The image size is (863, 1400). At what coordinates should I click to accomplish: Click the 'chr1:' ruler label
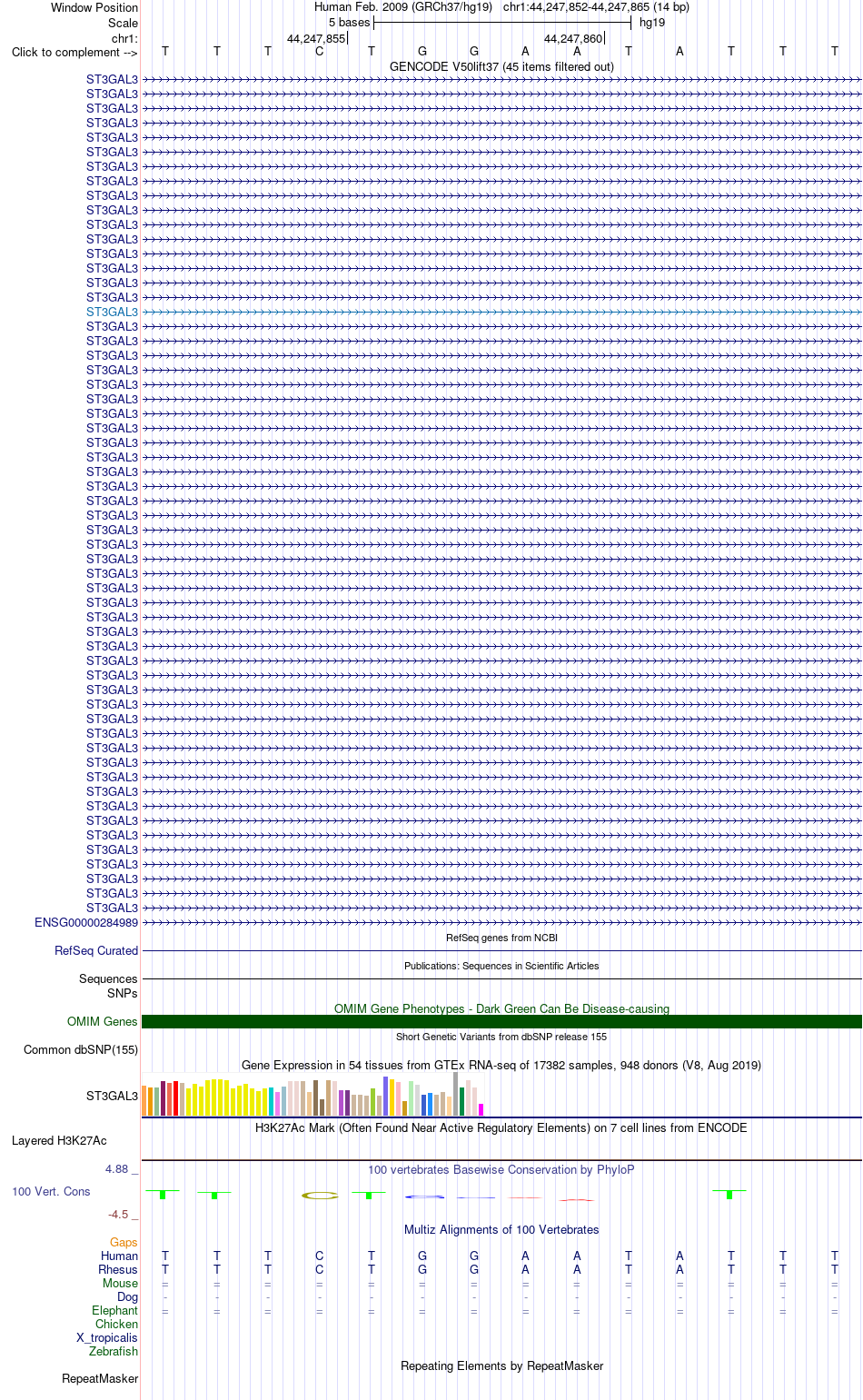coord(124,39)
